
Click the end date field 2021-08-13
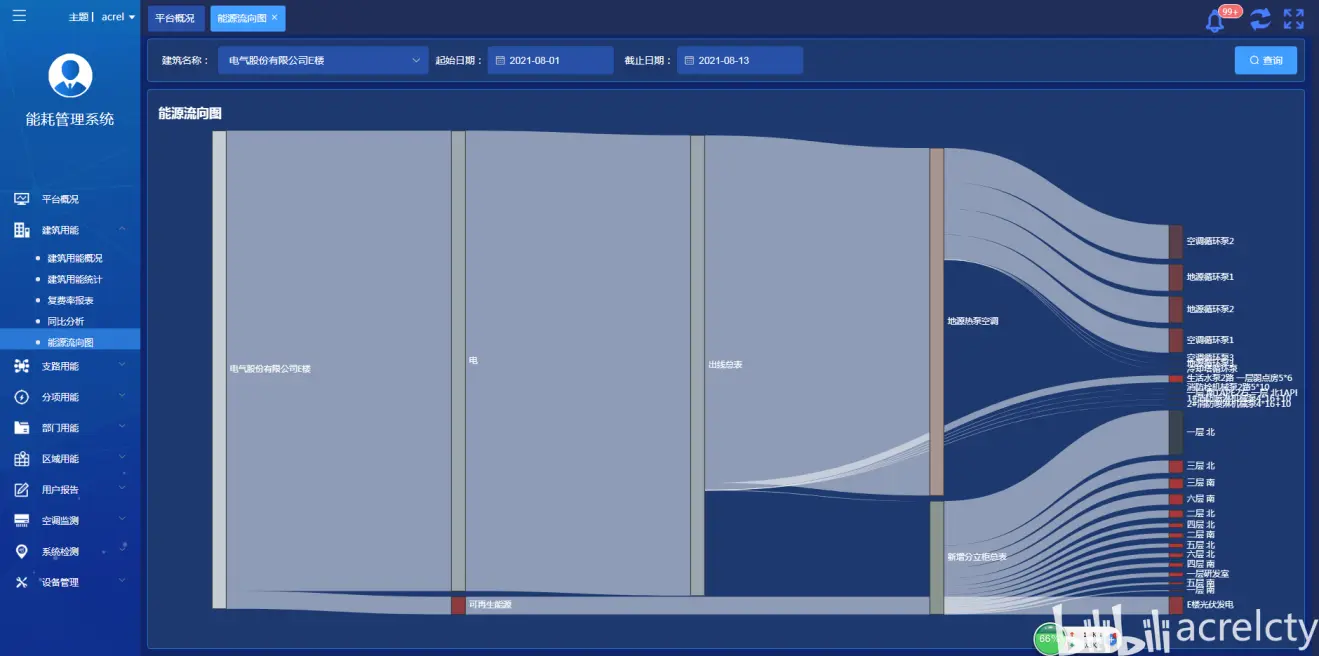pos(740,60)
